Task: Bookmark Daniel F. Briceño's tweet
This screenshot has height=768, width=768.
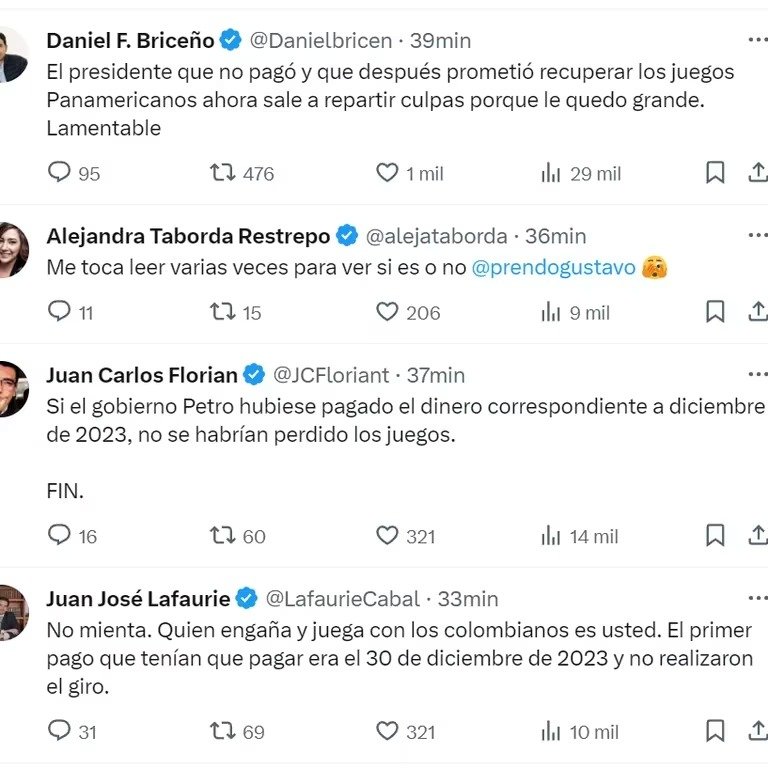Action: coord(715,173)
